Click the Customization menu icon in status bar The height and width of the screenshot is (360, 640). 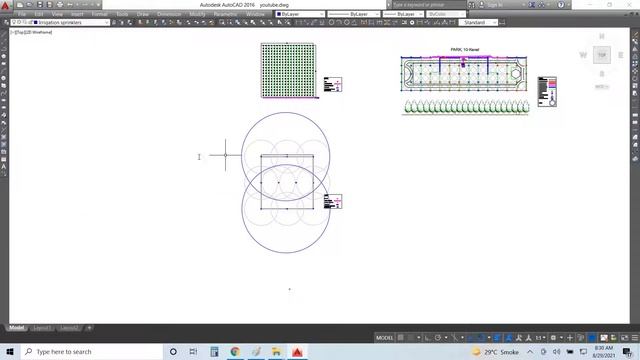tap(635, 338)
